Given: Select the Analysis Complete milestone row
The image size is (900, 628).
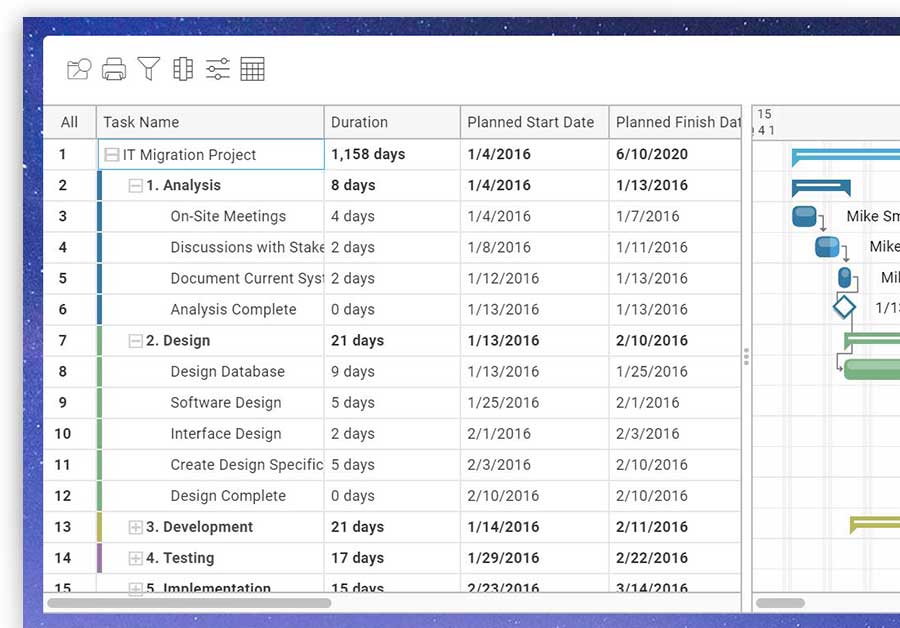Looking at the screenshot, I should click(x=393, y=309).
